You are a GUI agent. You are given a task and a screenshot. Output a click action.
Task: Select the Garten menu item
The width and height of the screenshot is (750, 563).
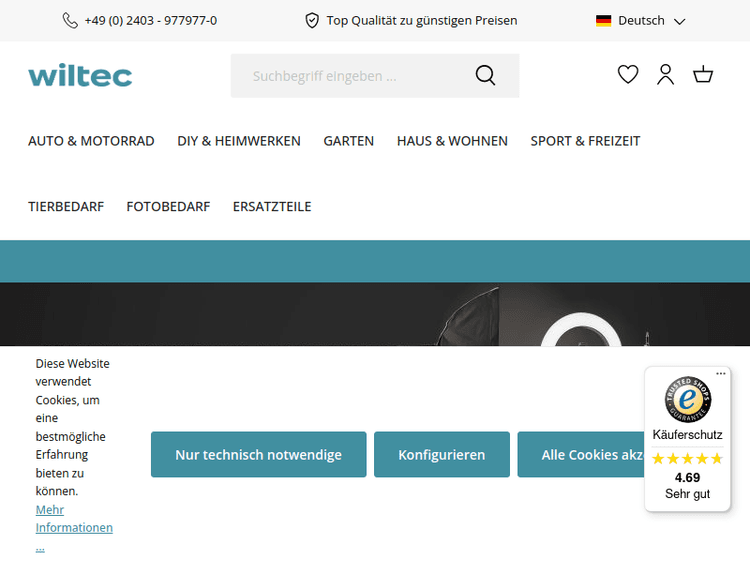(x=348, y=141)
